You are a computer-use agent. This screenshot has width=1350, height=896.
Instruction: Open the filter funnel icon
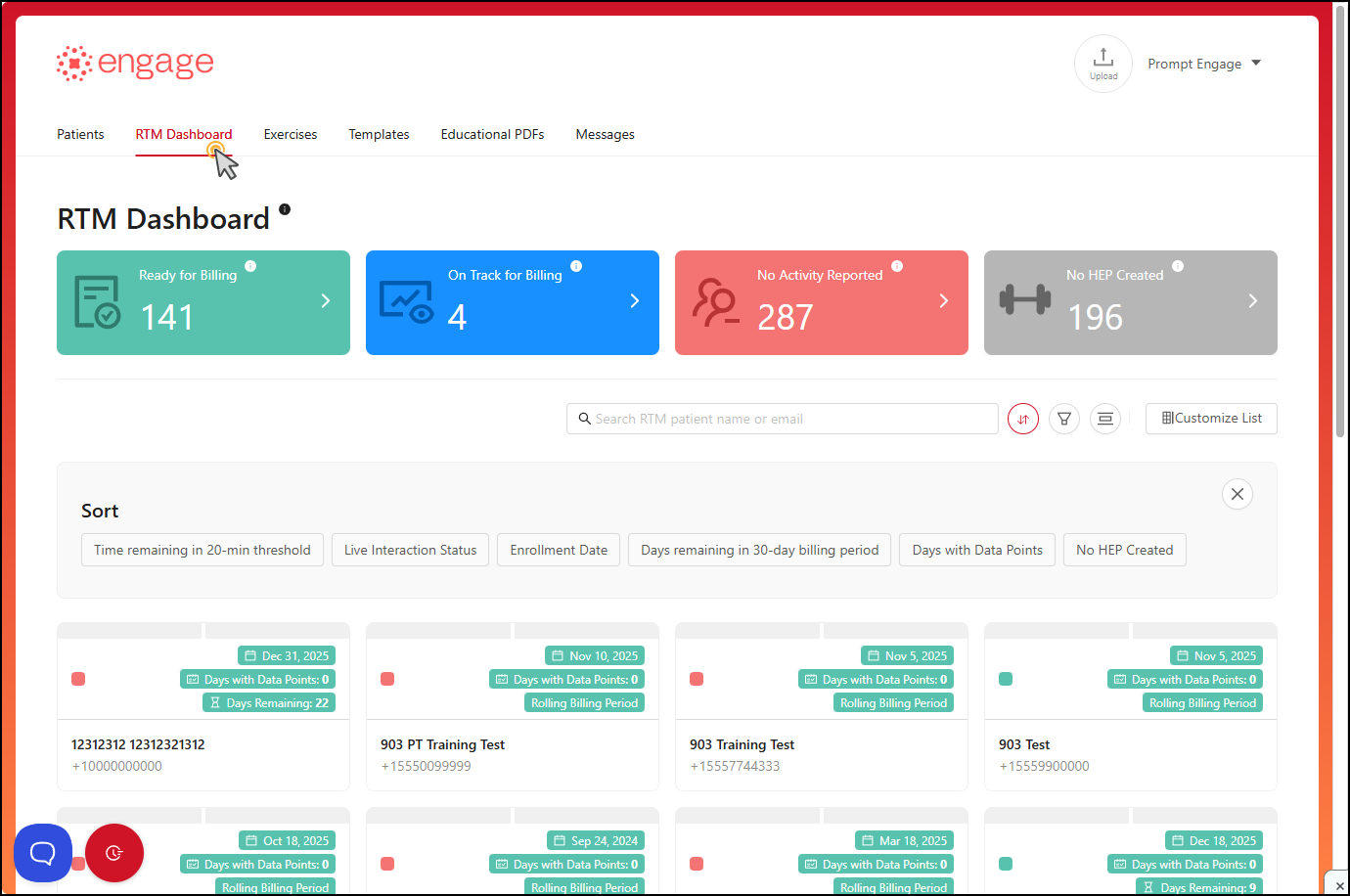point(1064,419)
